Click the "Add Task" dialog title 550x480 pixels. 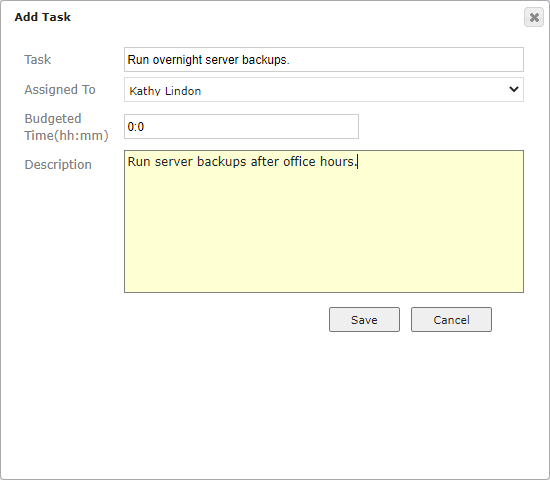tap(42, 17)
